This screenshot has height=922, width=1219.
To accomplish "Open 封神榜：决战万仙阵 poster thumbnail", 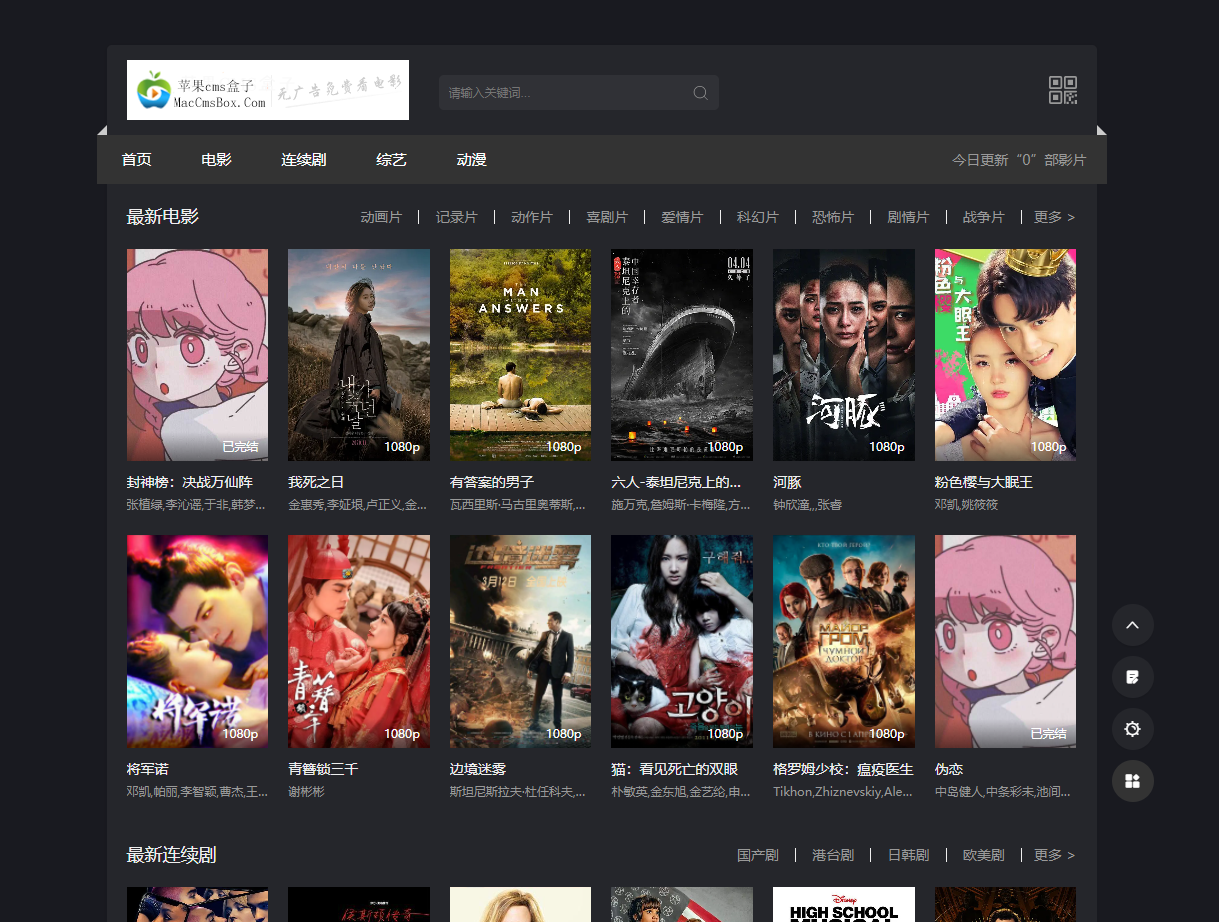I will 197,355.
